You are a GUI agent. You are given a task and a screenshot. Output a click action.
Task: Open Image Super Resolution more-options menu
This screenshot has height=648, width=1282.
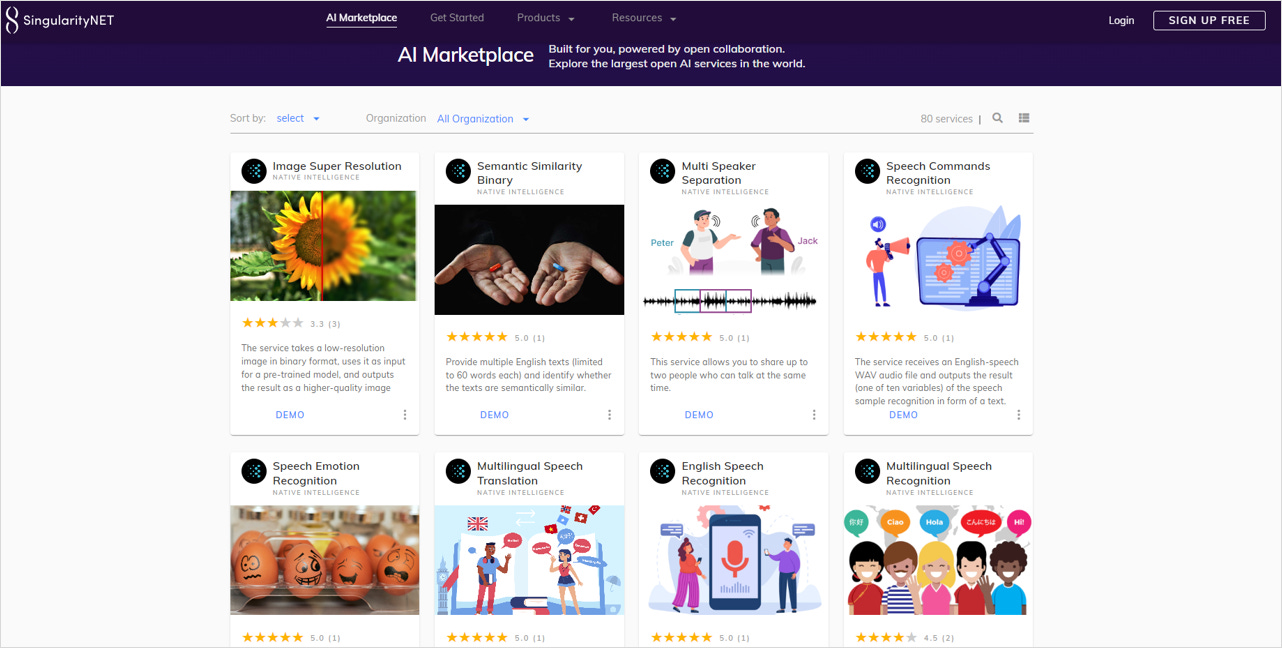coord(405,415)
